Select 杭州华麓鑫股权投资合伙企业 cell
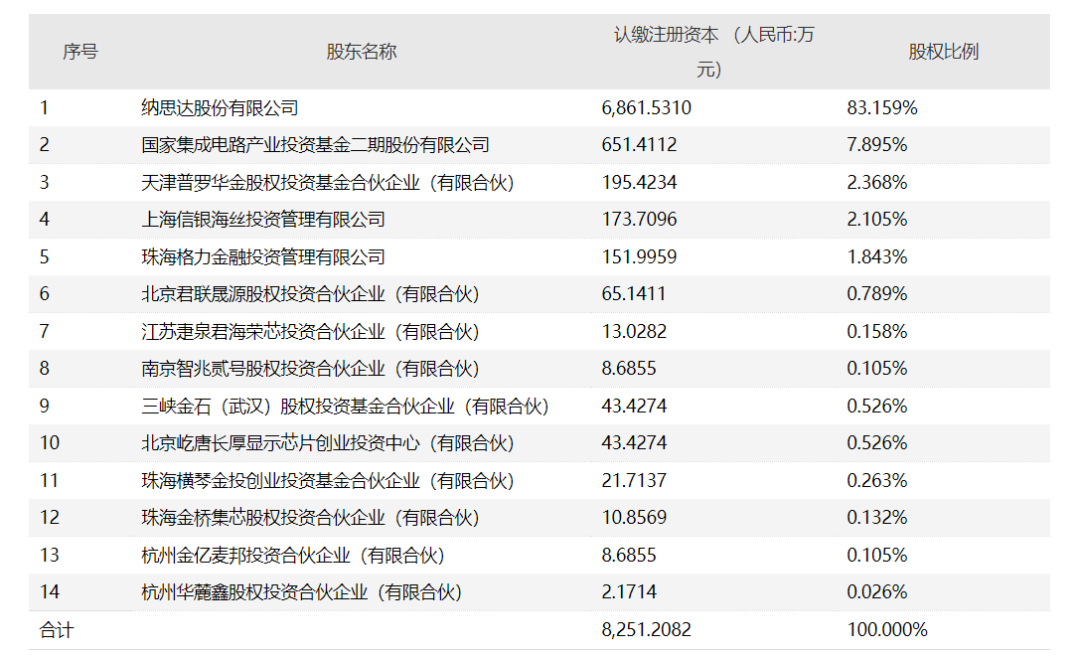Viewport: 1080px width, 658px height. click(x=302, y=592)
